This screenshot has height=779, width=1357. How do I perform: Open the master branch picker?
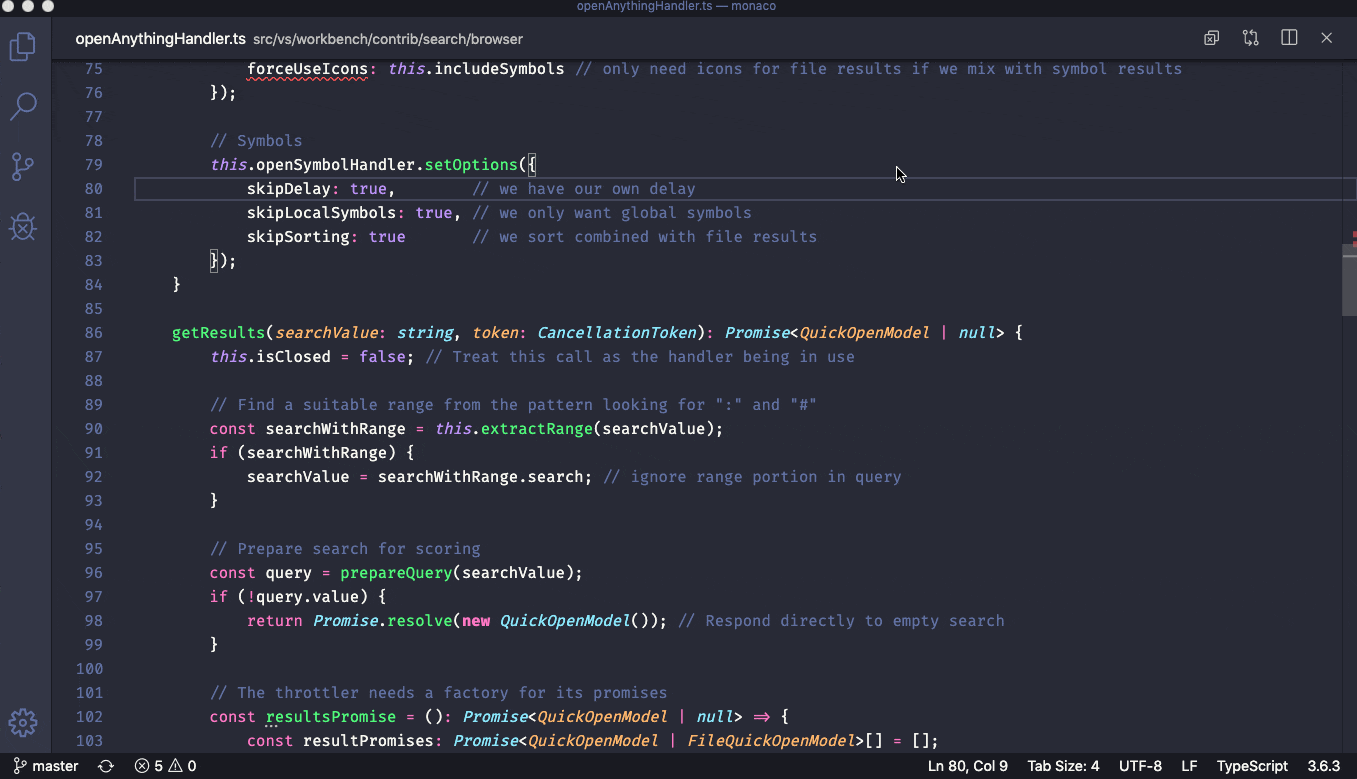tap(46, 766)
